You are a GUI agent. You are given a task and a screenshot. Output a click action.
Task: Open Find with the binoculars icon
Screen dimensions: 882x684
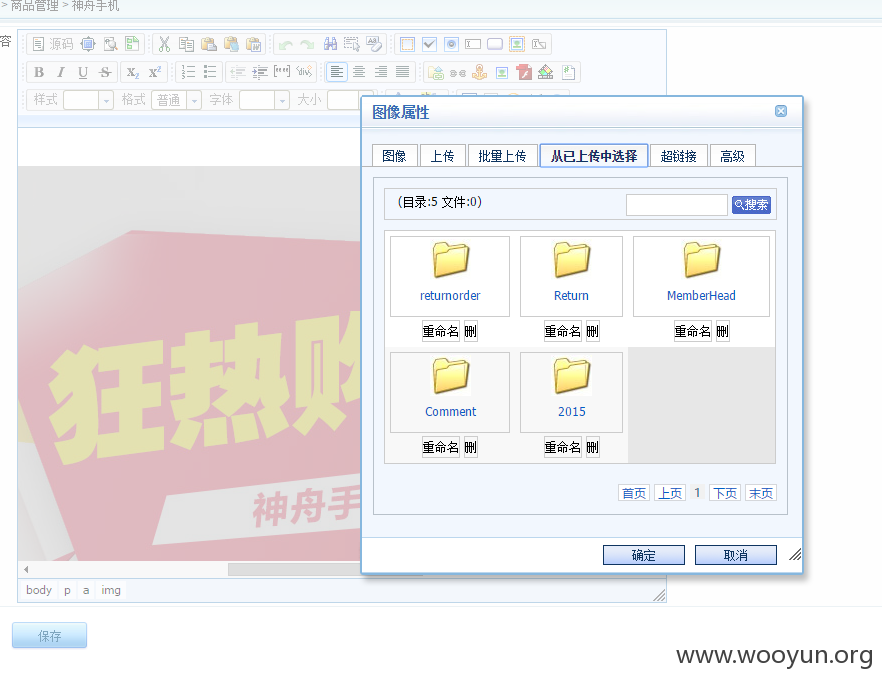click(330, 44)
